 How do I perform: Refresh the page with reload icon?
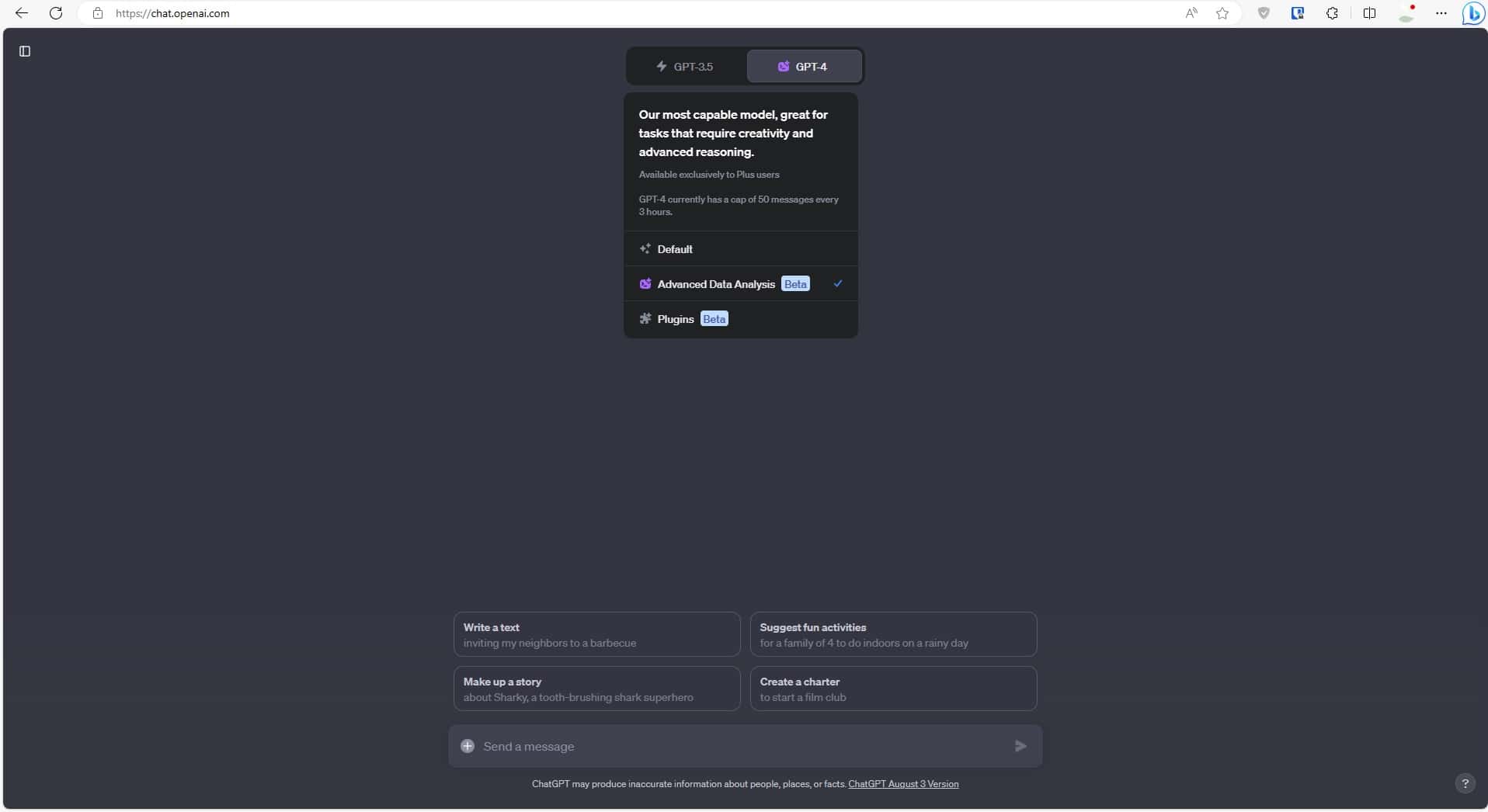coord(56,13)
